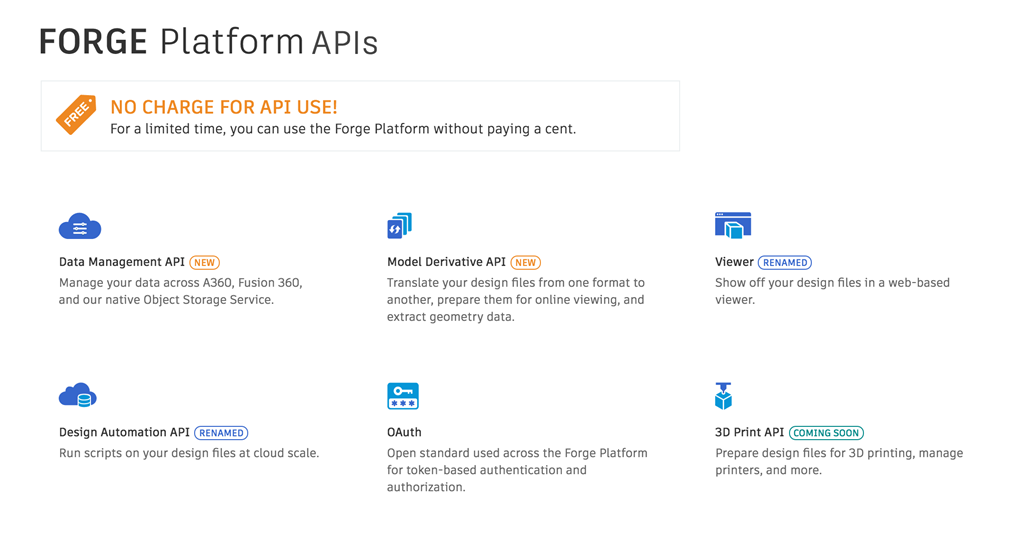Image resolution: width=1024 pixels, height=548 pixels.
Task: Click the Viewer browser cube icon
Action: coord(733,226)
